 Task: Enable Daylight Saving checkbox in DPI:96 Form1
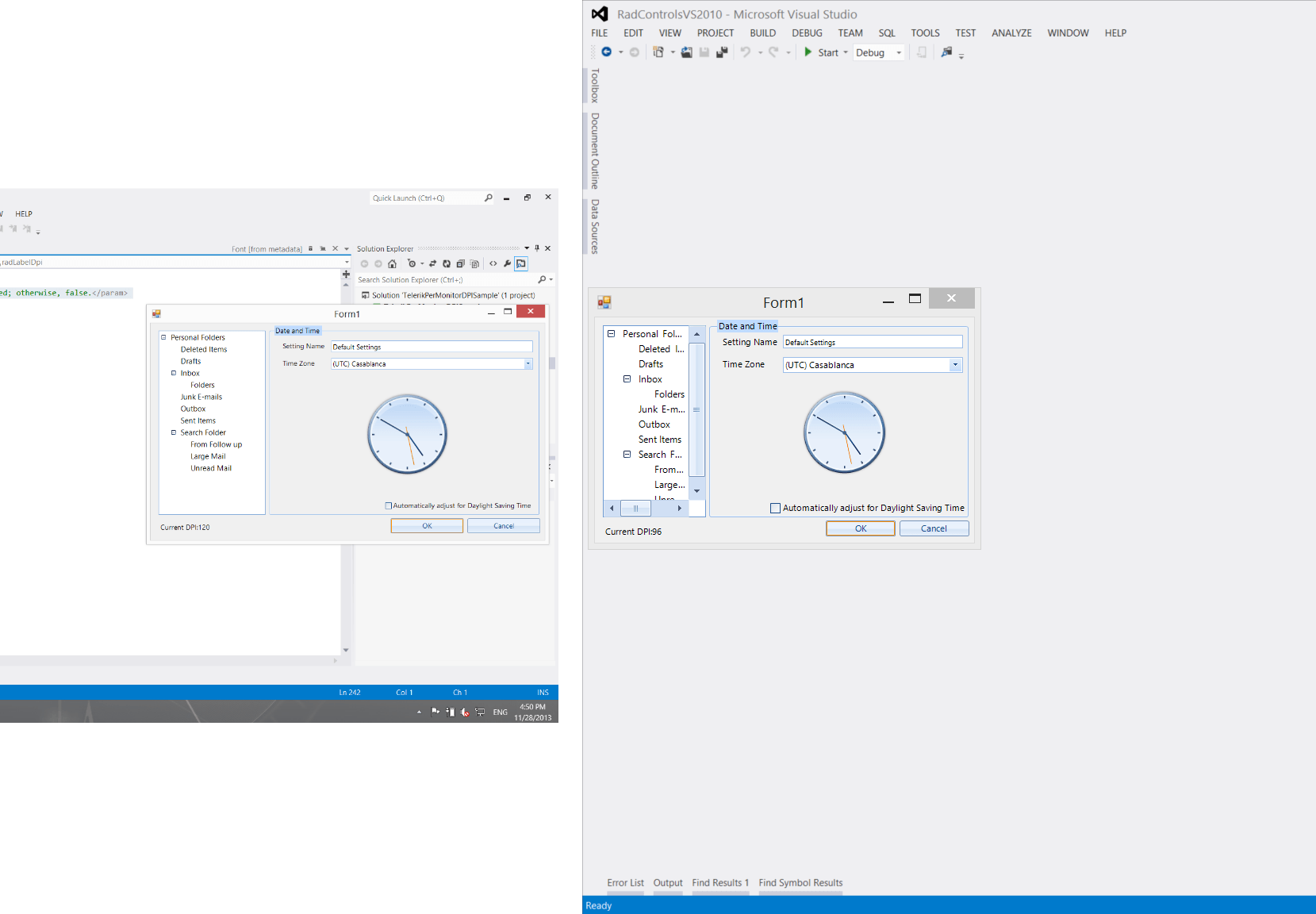click(x=775, y=508)
